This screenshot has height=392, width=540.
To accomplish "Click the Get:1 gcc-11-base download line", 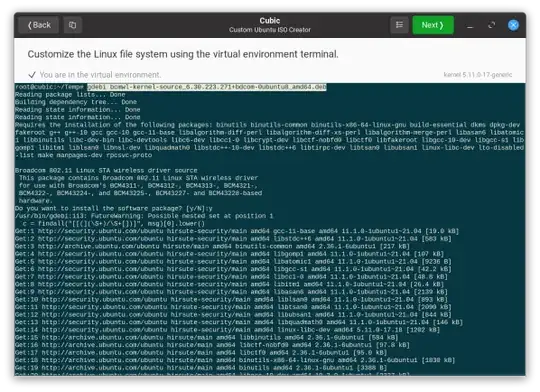I will coord(237,231).
